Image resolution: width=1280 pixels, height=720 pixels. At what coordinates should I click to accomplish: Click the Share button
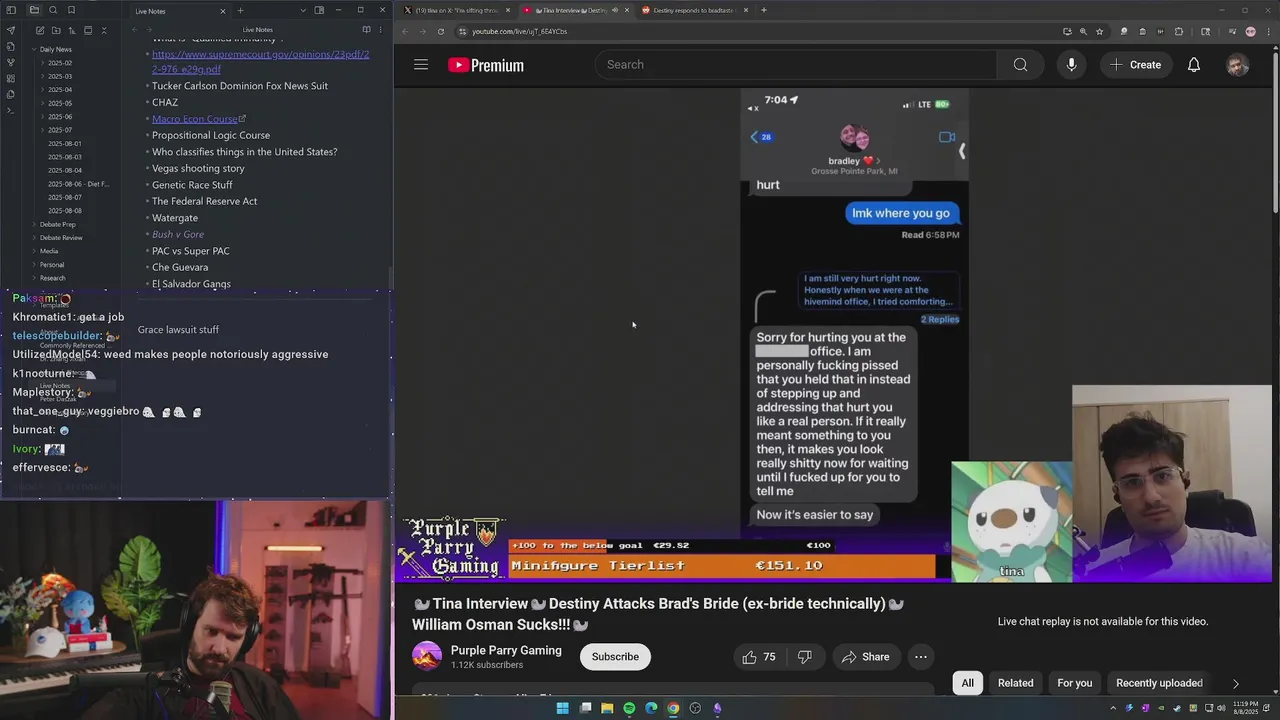click(865, 657)
